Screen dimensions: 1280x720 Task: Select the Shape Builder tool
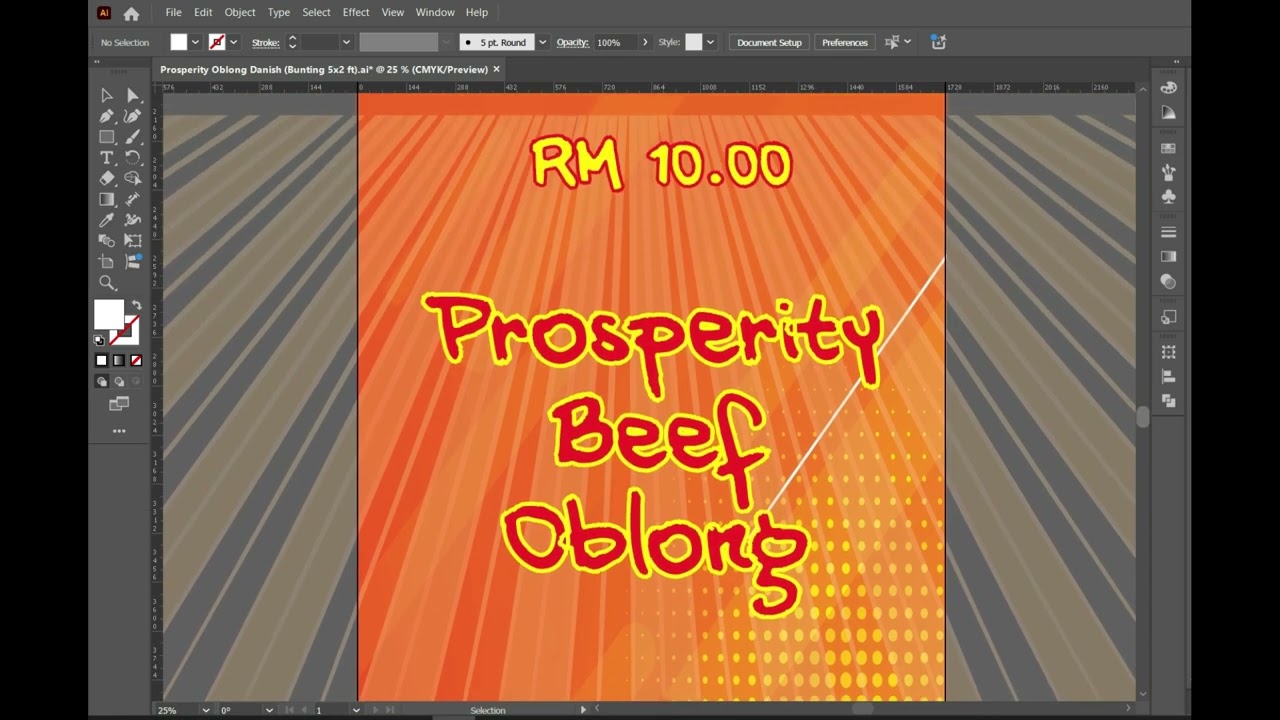[x=133, y=178]
